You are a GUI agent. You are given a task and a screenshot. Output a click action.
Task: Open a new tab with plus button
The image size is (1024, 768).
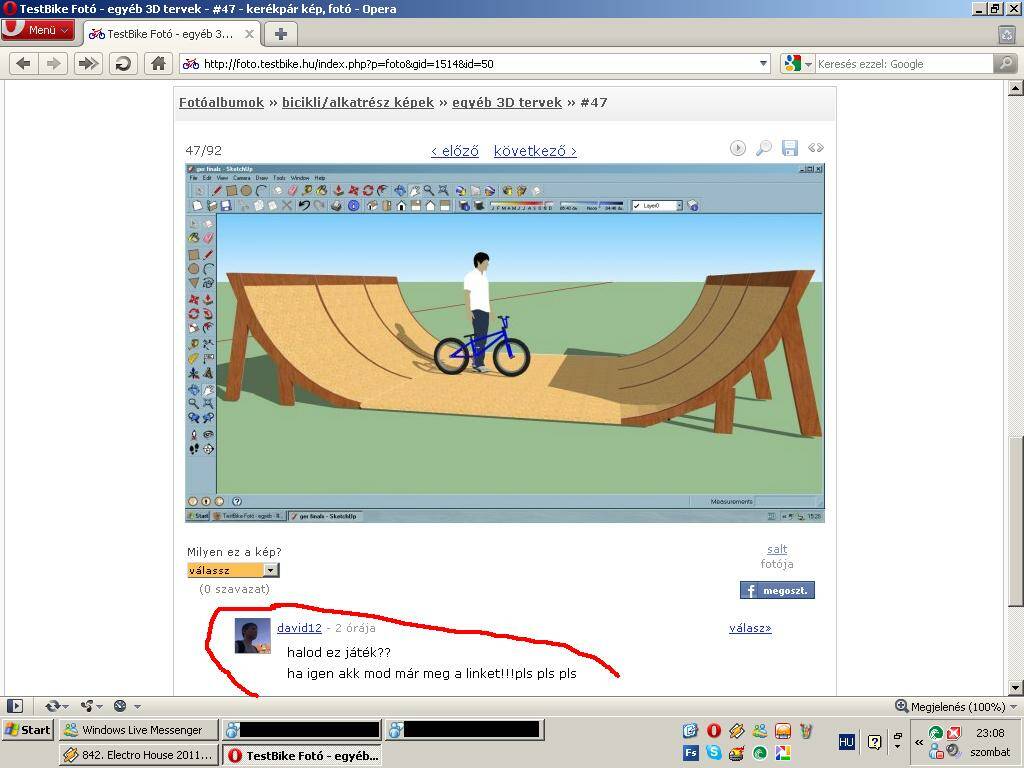(x=281, y=34)
